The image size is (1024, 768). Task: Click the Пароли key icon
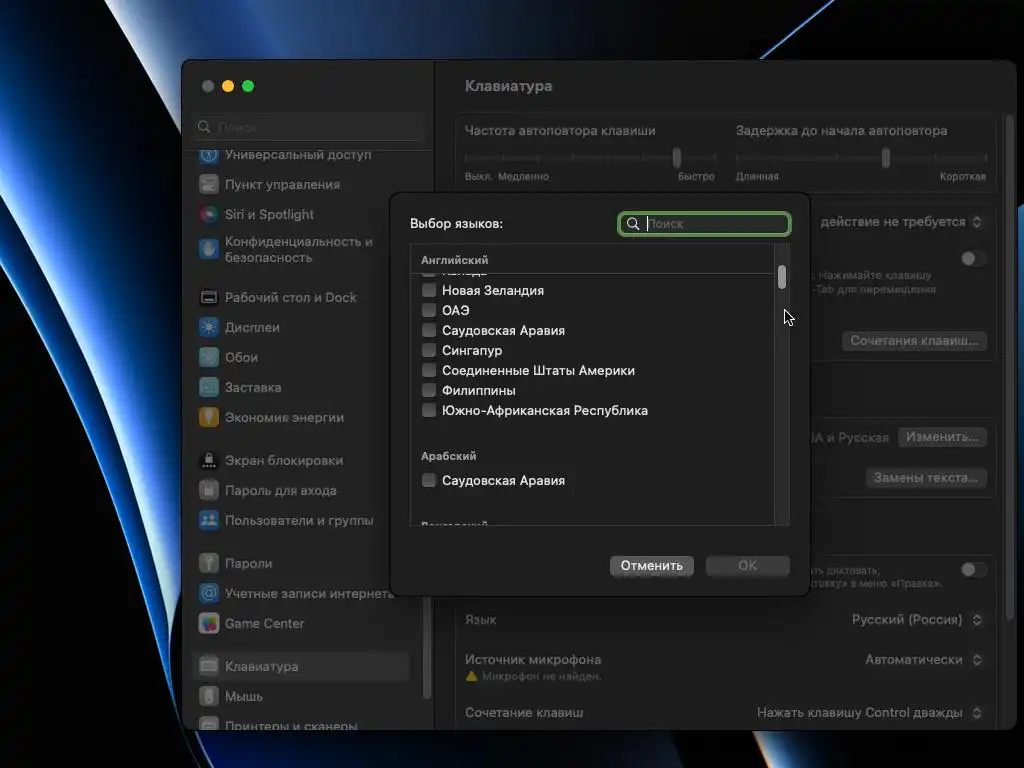click(x=209, y=564)
